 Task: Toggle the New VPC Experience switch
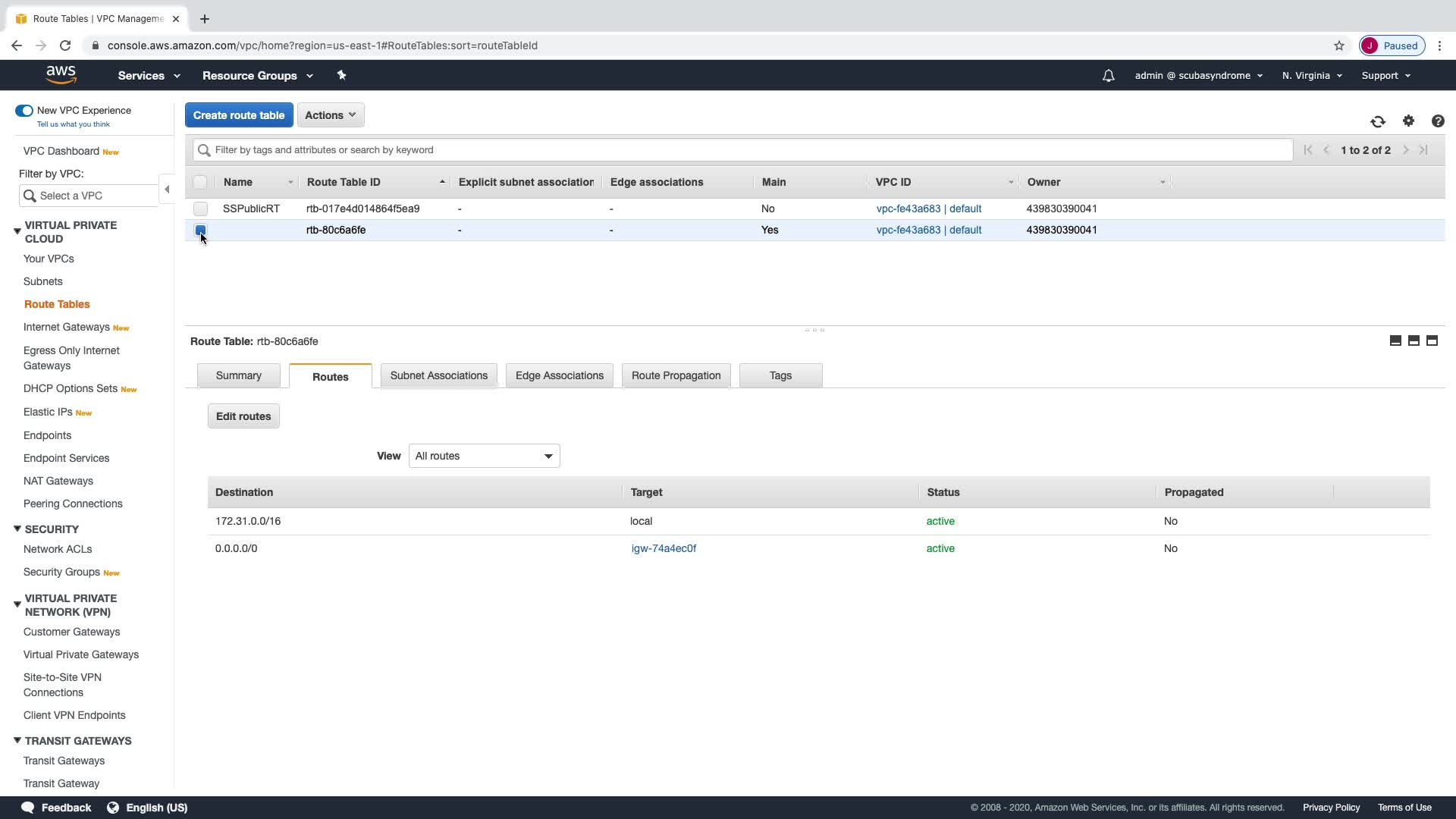pos(24,111)
